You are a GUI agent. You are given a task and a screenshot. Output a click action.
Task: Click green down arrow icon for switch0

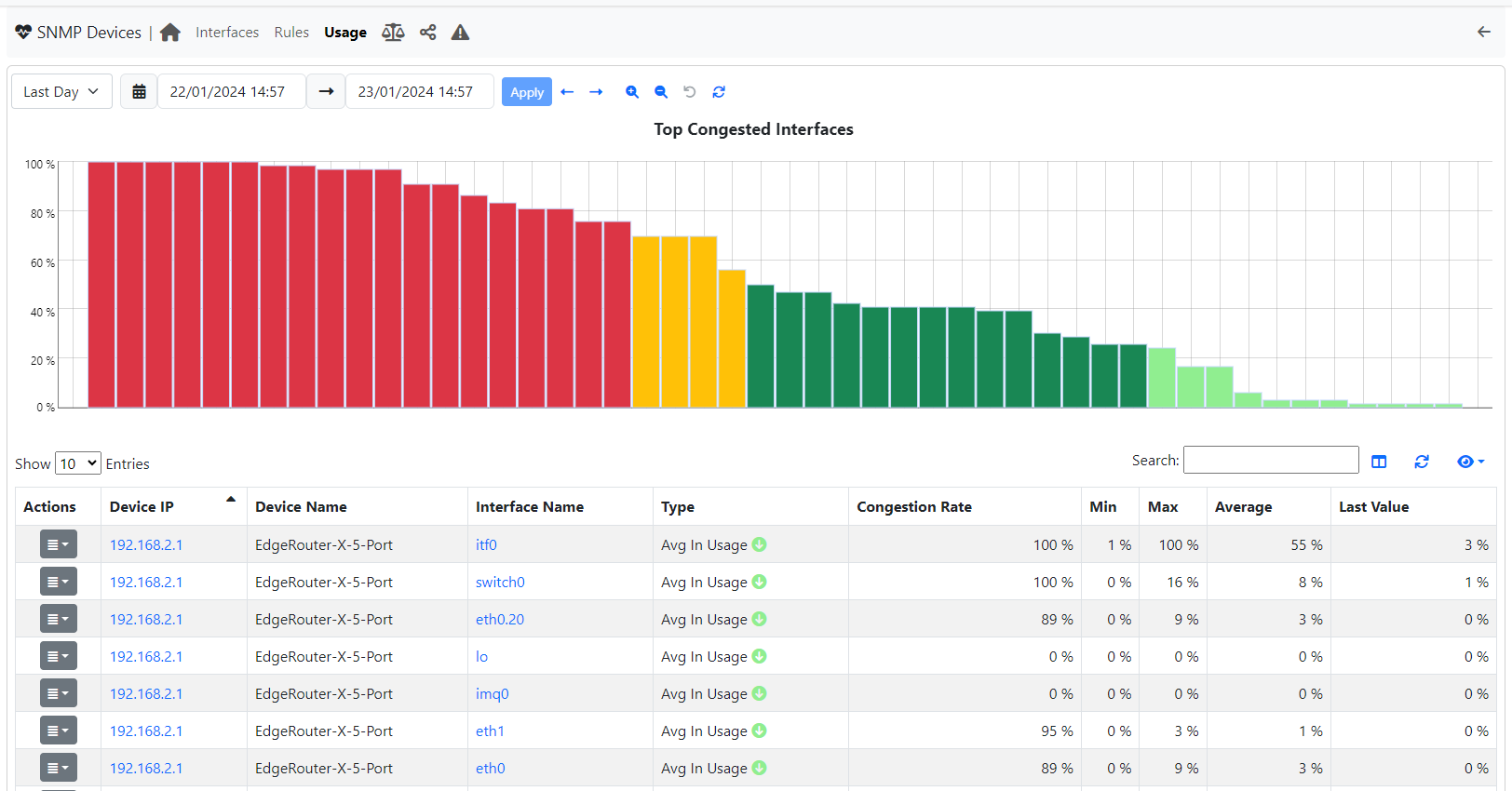(x=760, y=582)
